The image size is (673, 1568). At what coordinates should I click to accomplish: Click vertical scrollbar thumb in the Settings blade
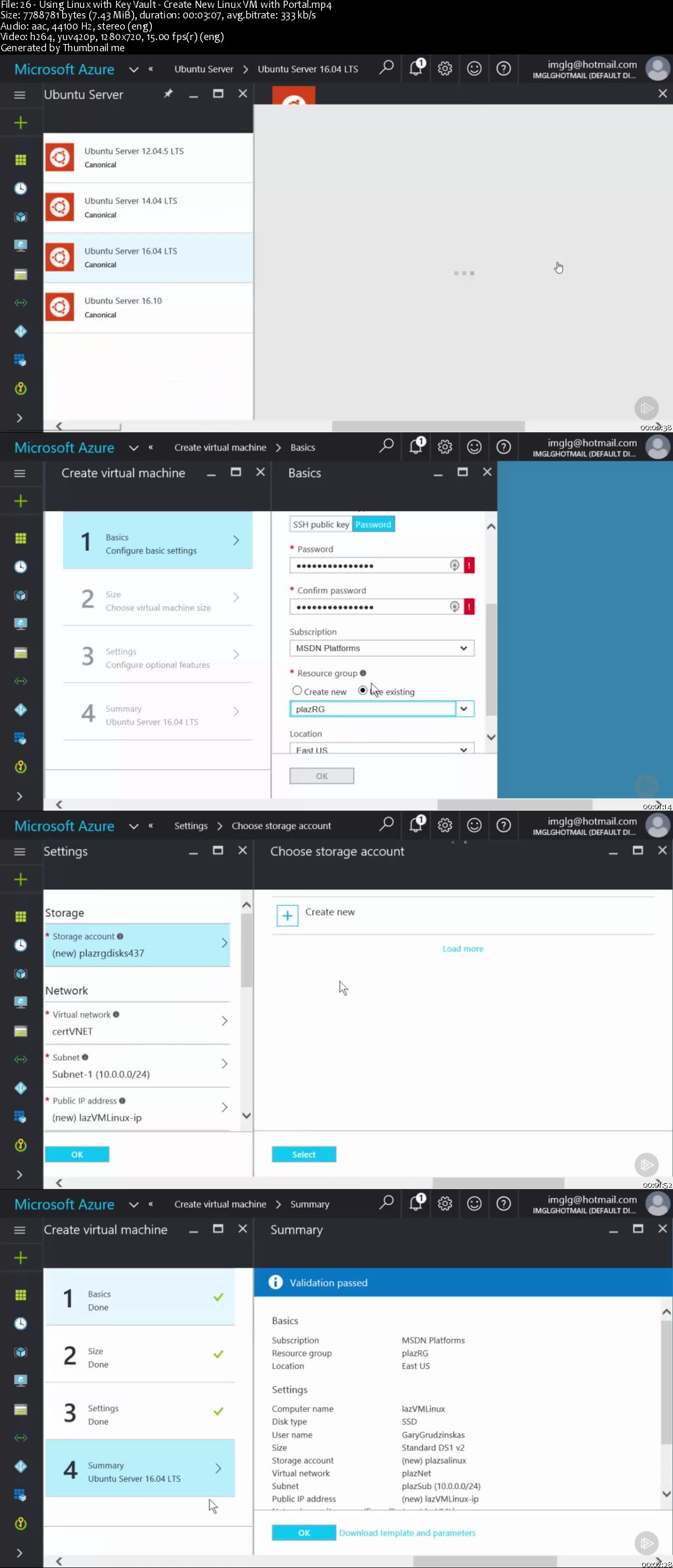246,951
